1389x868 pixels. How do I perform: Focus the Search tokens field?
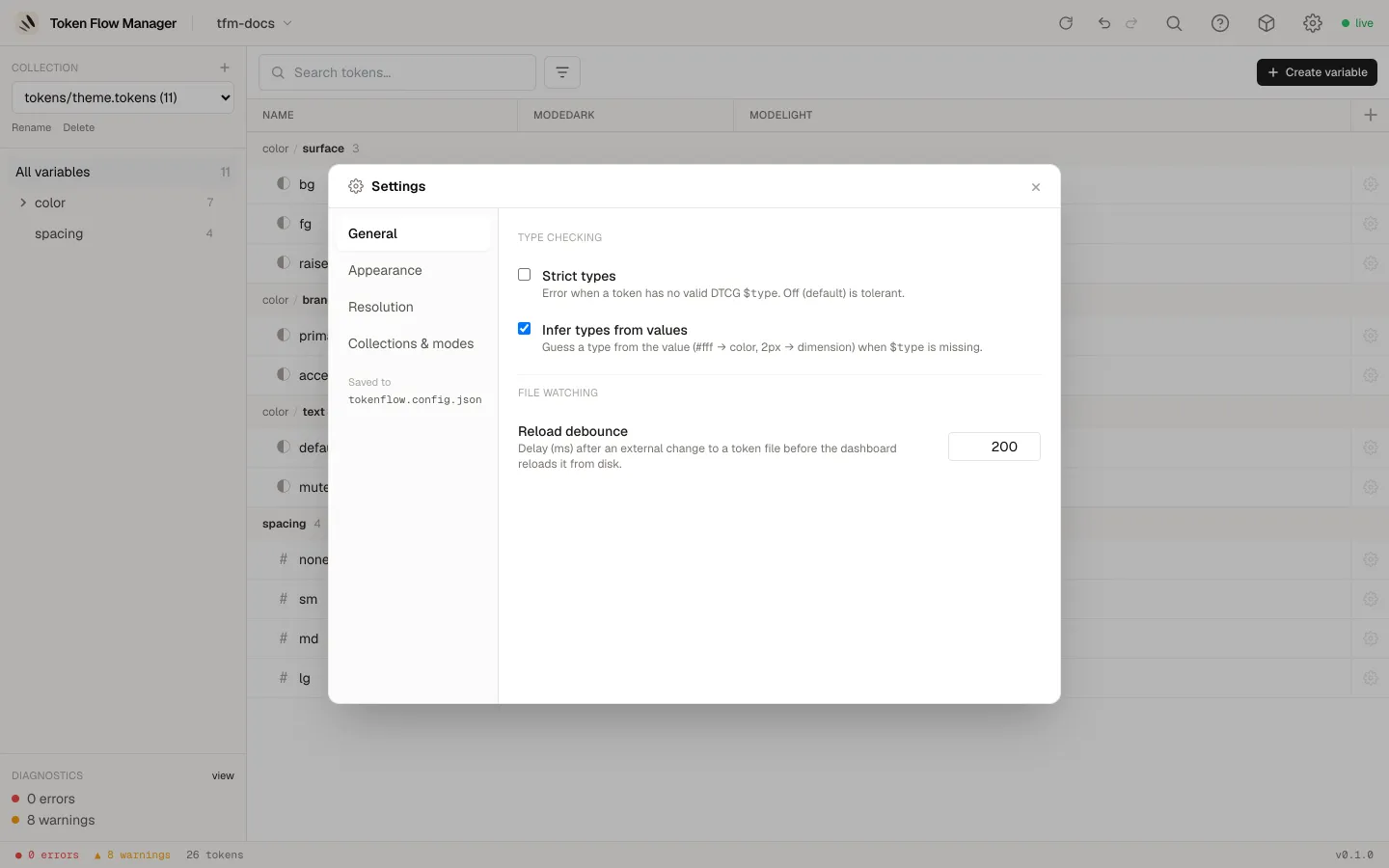[x=397, y=72]
